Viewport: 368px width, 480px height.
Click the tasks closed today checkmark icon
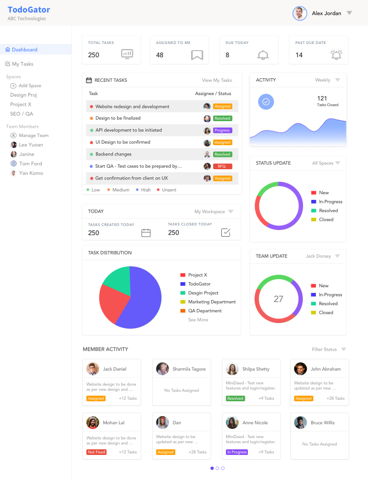(x=226, y=232)
